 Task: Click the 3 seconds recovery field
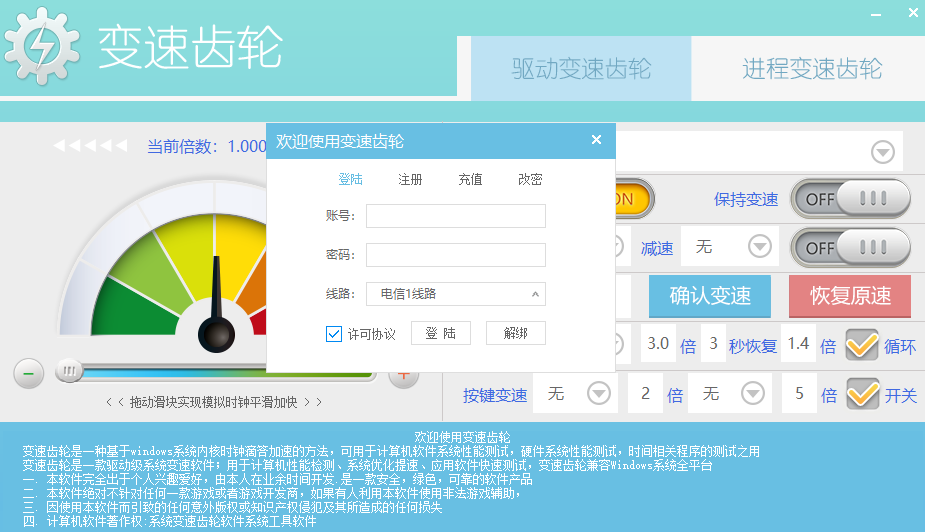point(713,343)
